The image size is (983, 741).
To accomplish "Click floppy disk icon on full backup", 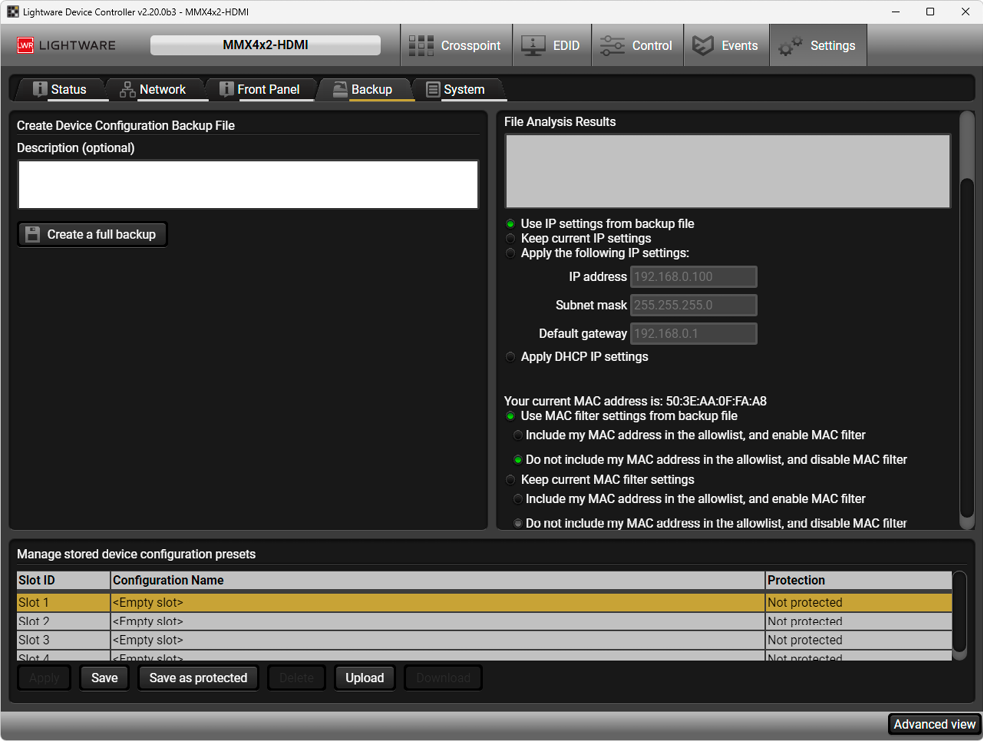I will coord(33,234).
